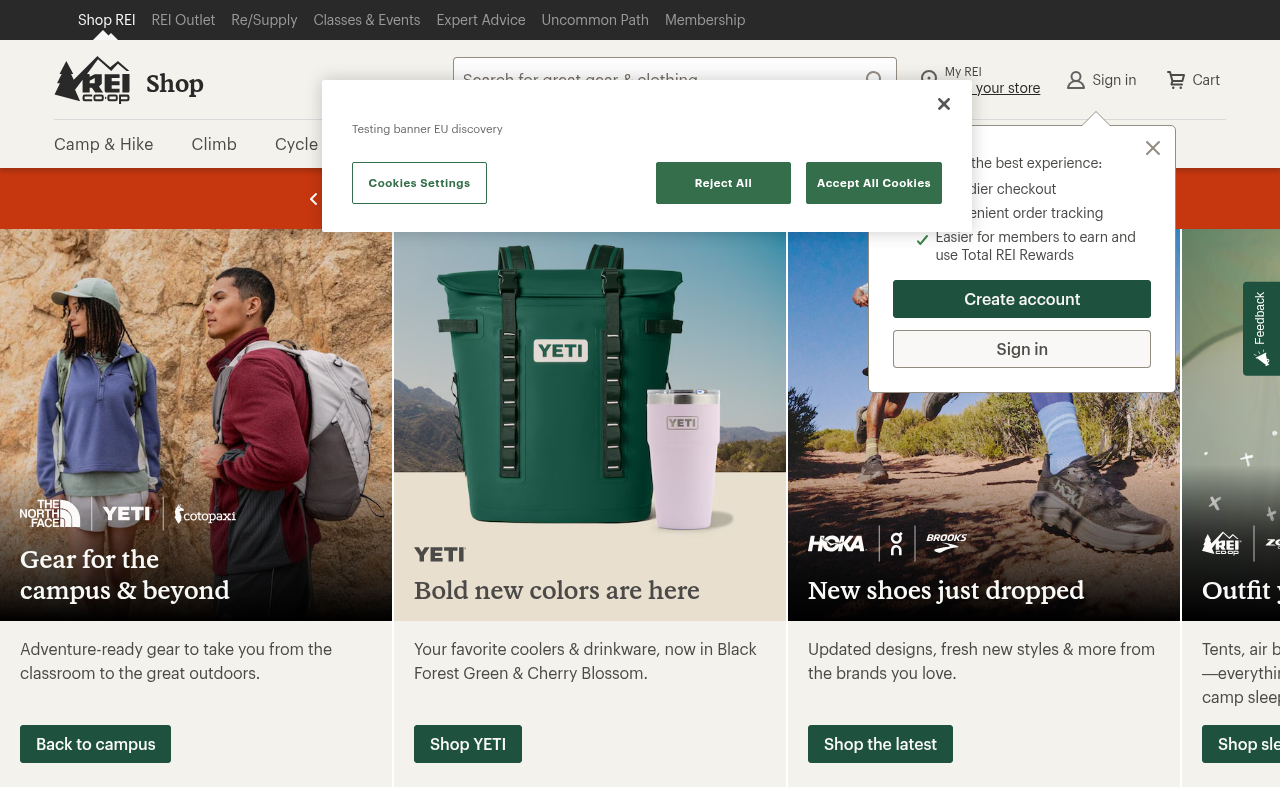
Task: Click the search magnifier icon
Action: pyautogui.click(x=874, y=78)
